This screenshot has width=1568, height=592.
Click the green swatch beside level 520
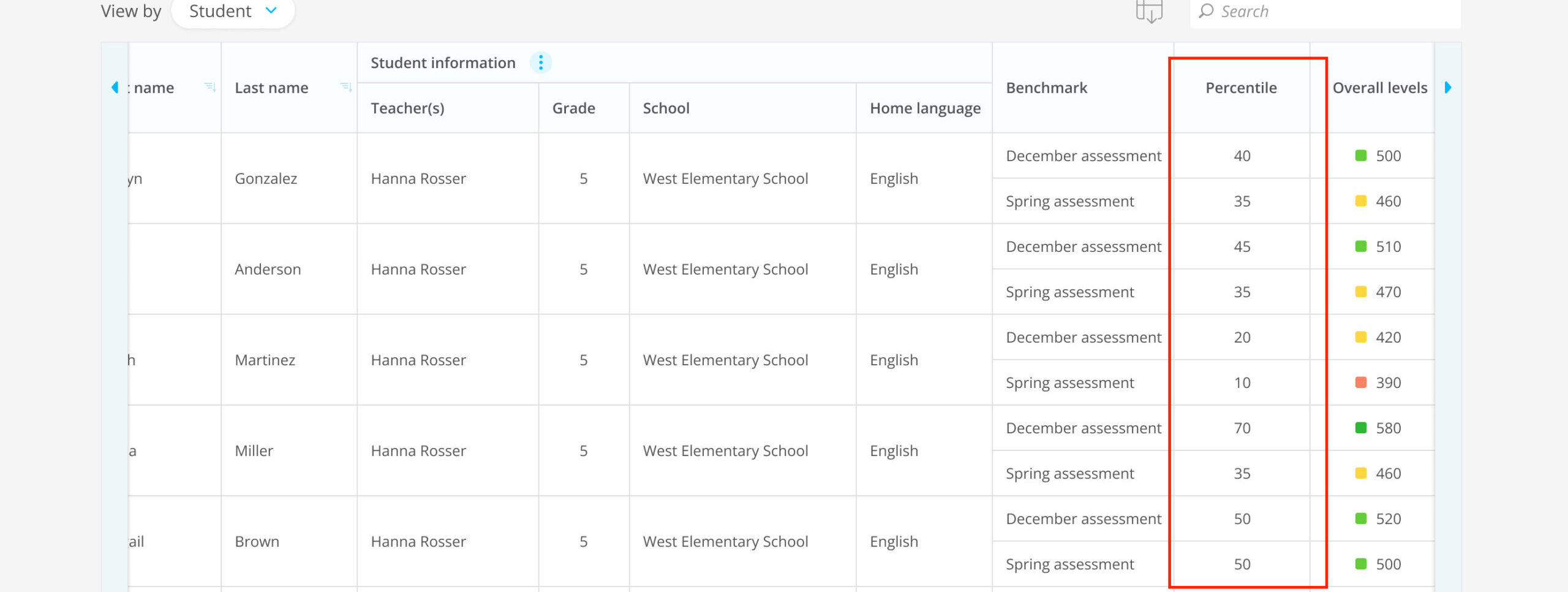click(1361, 518)
